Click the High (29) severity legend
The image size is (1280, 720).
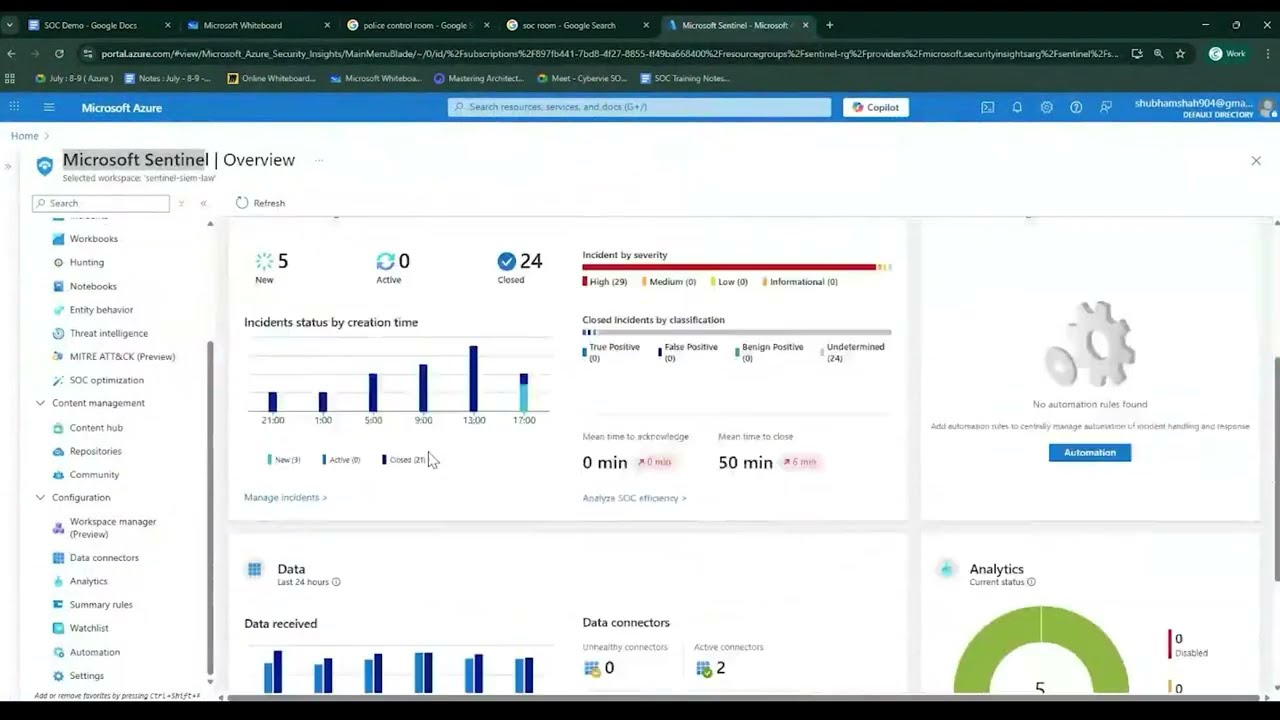click(606, 282)
